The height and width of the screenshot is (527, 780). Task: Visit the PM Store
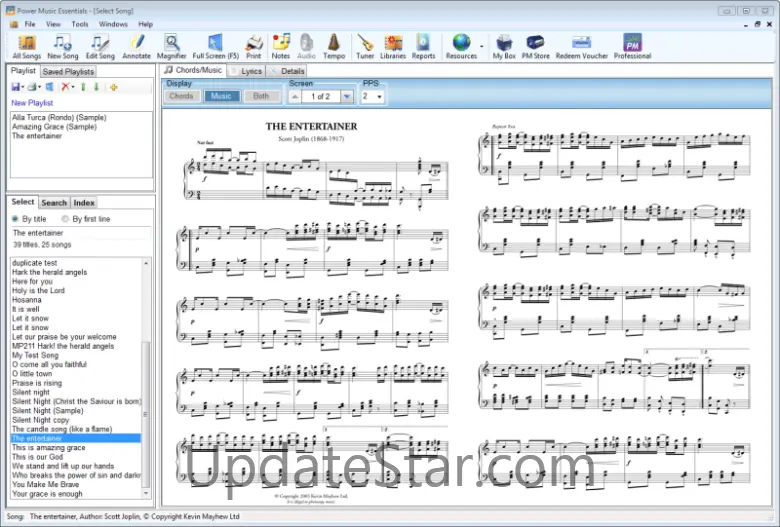pos(535,47)
